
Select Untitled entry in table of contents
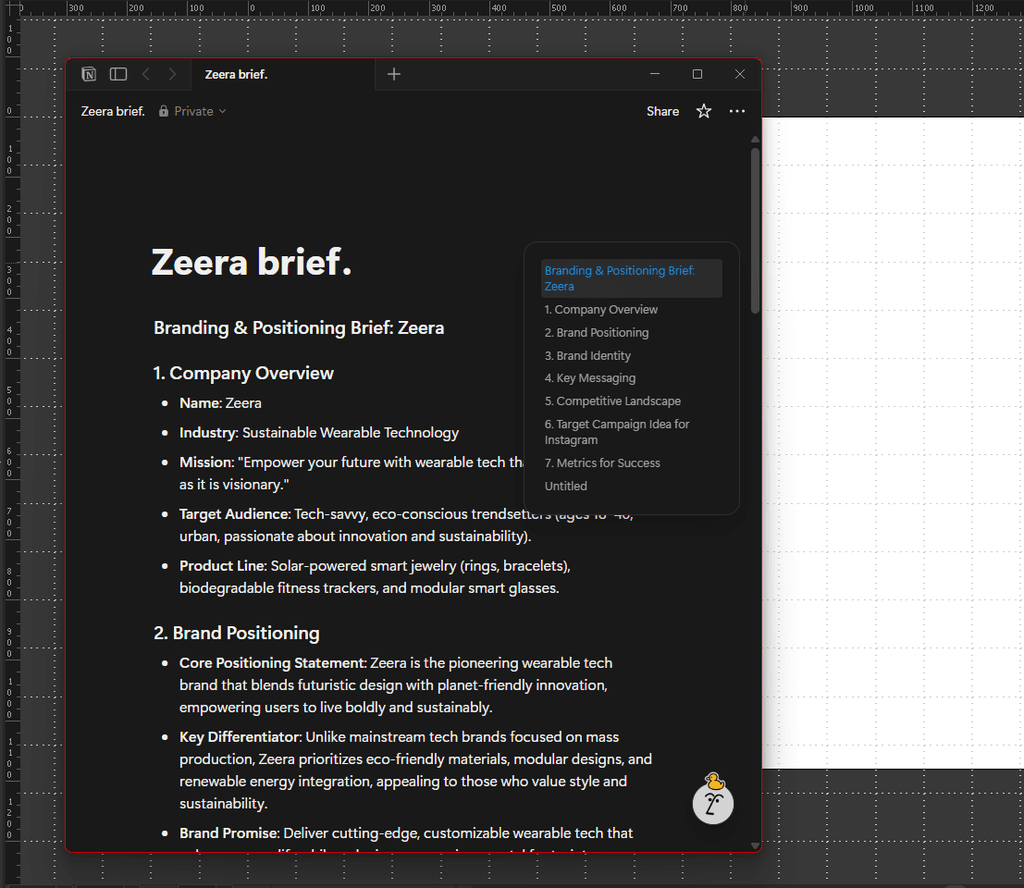pyautogui.click(x=566, y=486)
